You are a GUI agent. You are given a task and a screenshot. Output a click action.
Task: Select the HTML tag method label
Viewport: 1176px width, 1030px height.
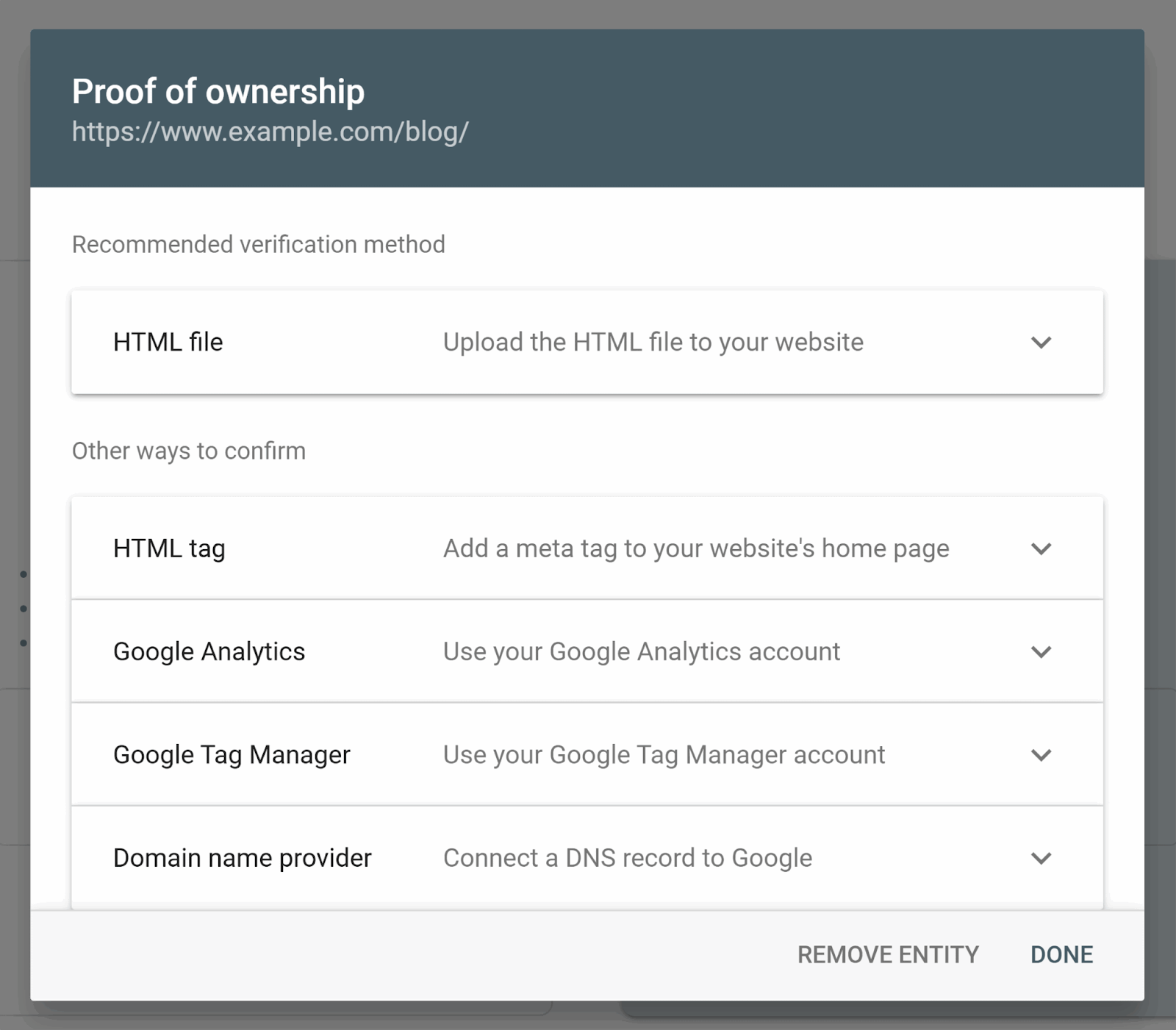(x=169, y=549)
